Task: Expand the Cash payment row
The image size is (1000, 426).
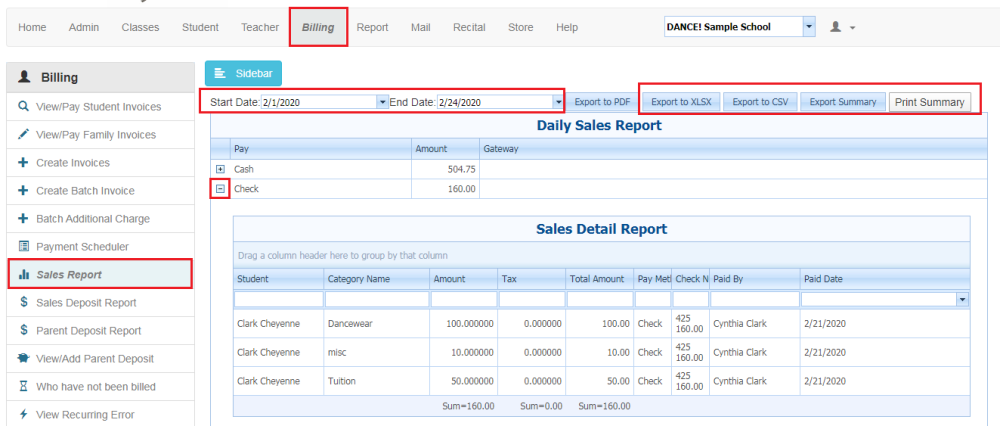Action: click(221, 169)
